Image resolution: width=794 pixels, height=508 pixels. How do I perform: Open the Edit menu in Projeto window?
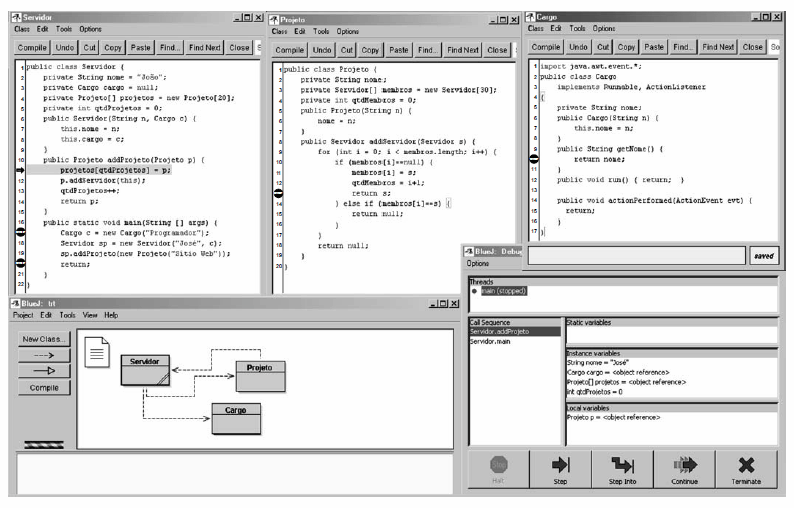click(x=300, y=31)
